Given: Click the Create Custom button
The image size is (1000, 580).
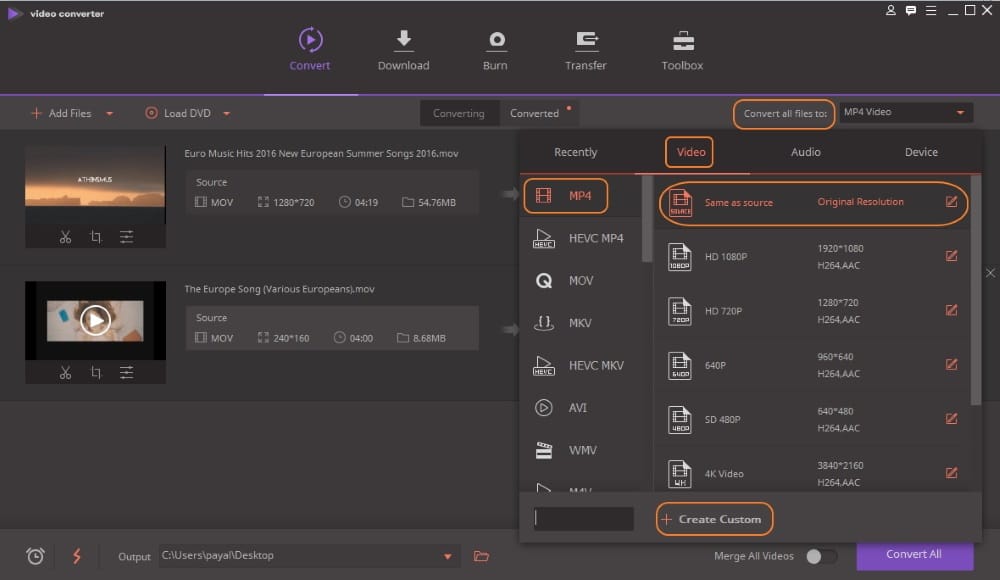Looking at the screenshot, I should (x=715, y=519).
